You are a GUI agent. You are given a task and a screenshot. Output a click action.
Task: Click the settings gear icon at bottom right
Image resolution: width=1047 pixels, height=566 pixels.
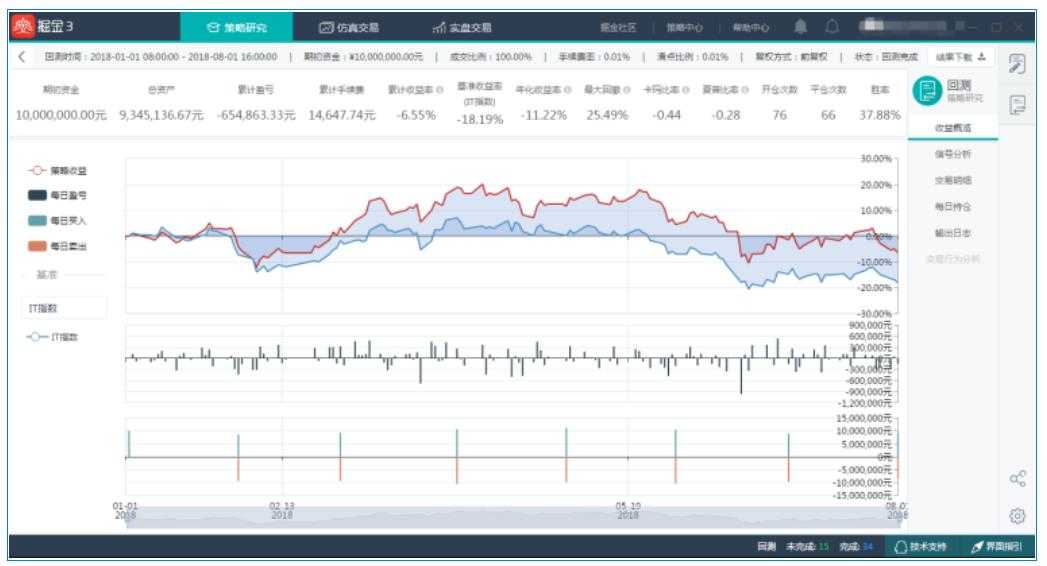tap(1017, 516)
